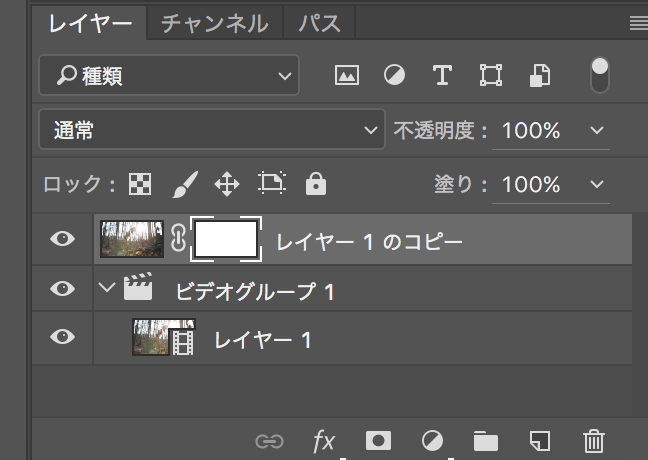Screen dimensions: 648x460
Task: Select the ビデオグループ 1 group name
Action: 255,292
